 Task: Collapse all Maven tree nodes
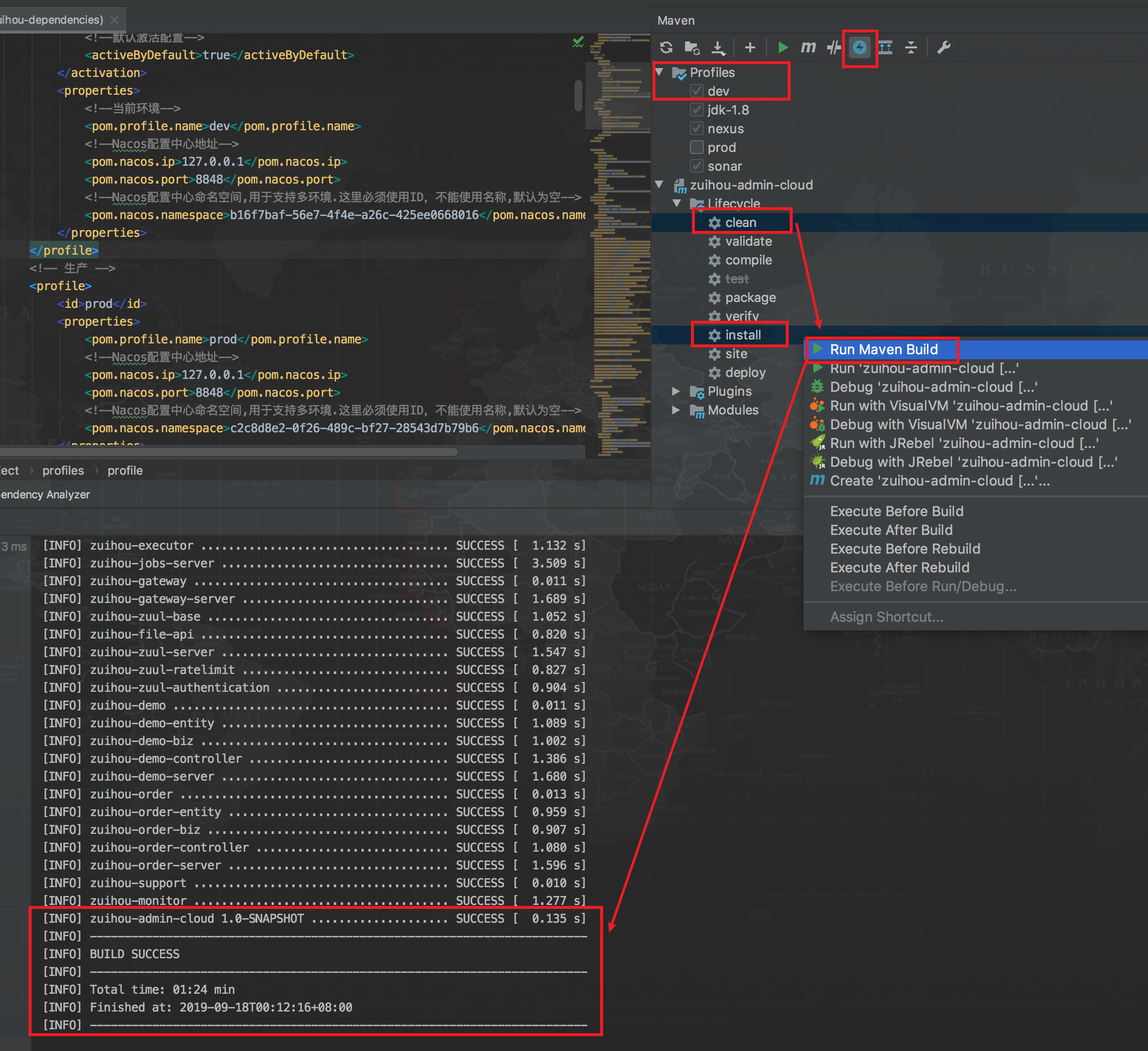911,47
